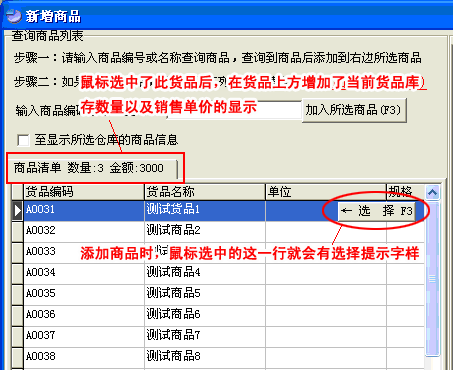453x370 pixels.
Task: Click 测试商品2 name cell
Action: pyautogui.click(x=205, y=231)
